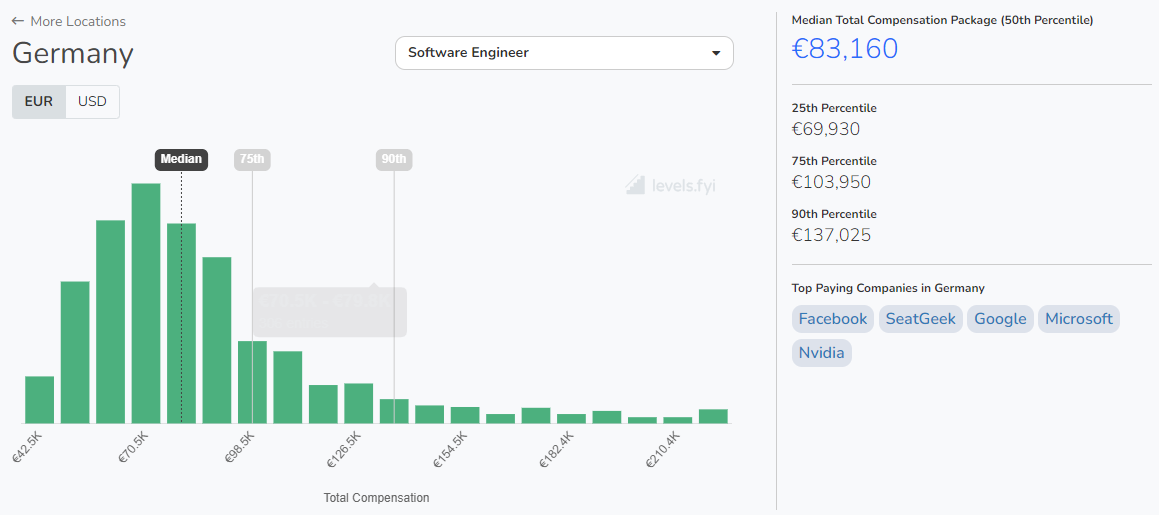Click the first bar at €42.5K
The width and height of the screenshot is (1159, 515).
[x=39, y=400]
